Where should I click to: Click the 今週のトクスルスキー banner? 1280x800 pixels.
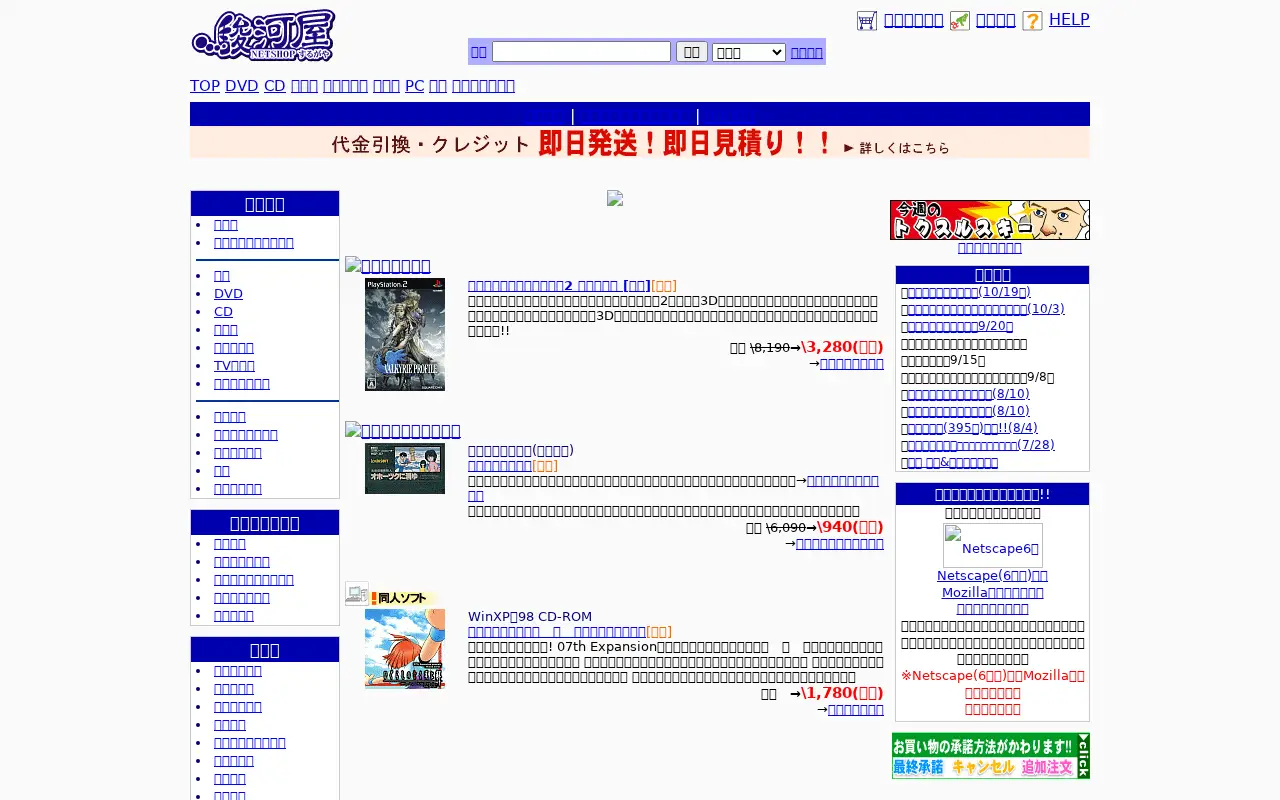(x=990, y=220)
